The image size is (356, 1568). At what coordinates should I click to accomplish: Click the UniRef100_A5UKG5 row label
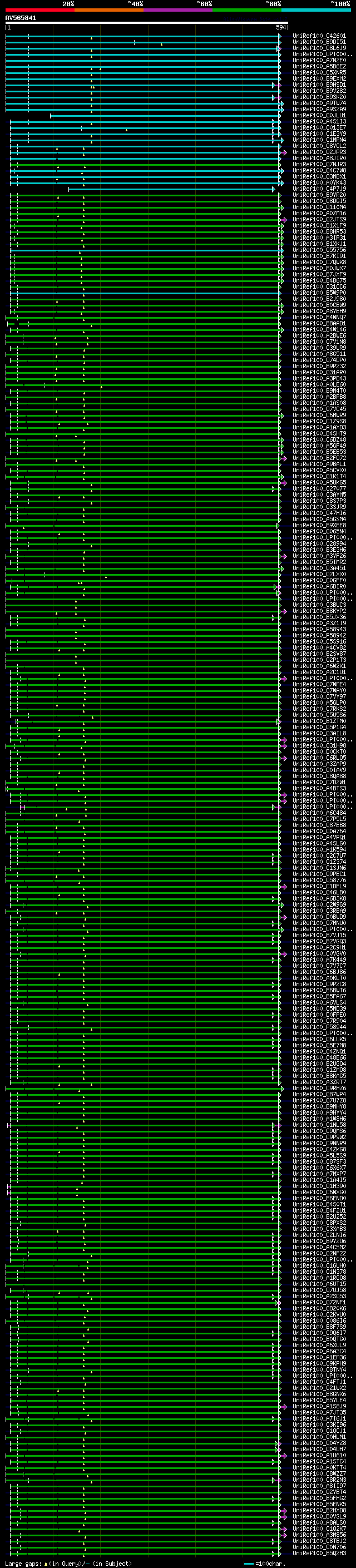tap(319, 482)
